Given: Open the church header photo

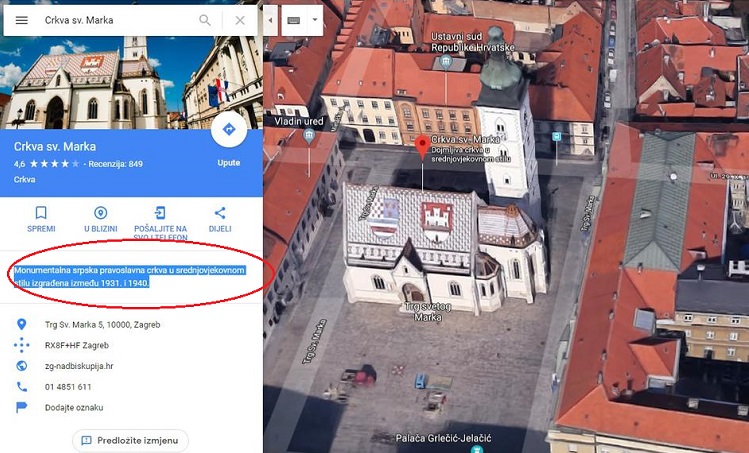Looking at the screenshot, I should pos(131,82).
